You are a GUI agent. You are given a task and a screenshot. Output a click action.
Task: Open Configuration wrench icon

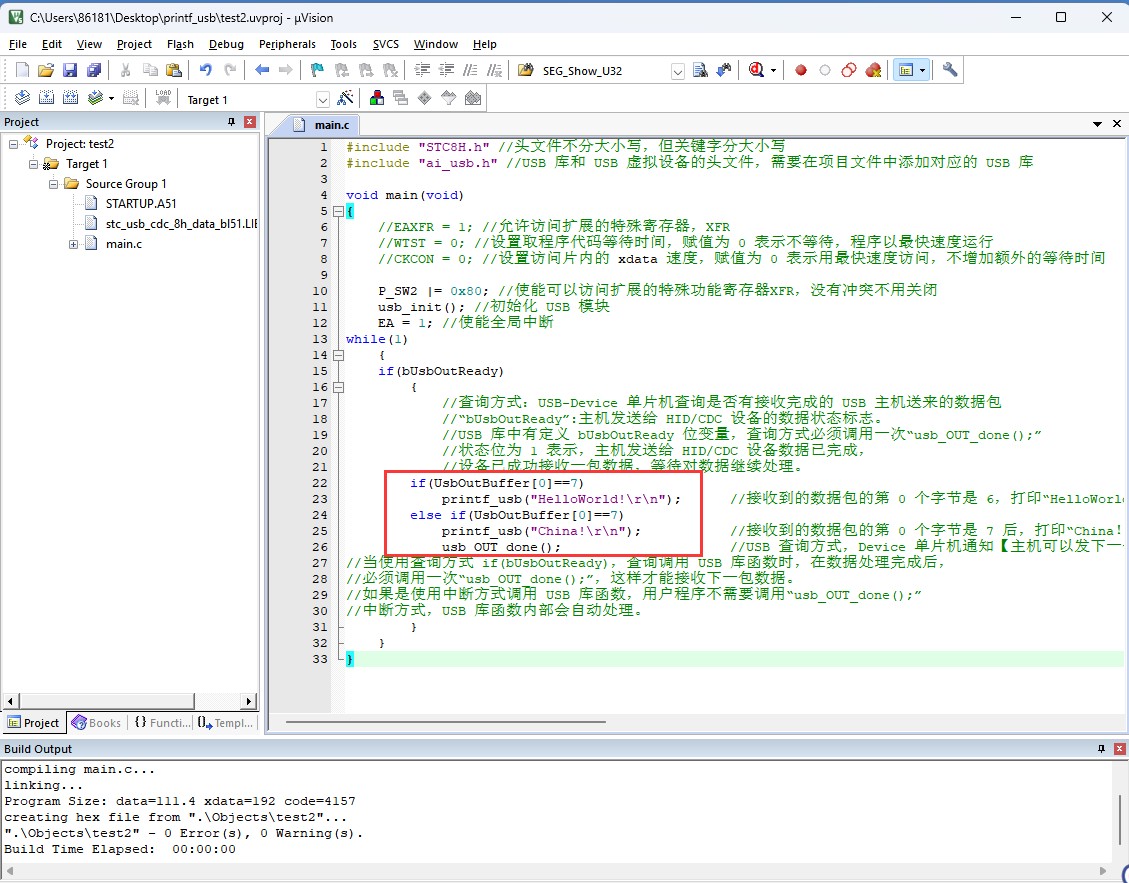point(950,70)
